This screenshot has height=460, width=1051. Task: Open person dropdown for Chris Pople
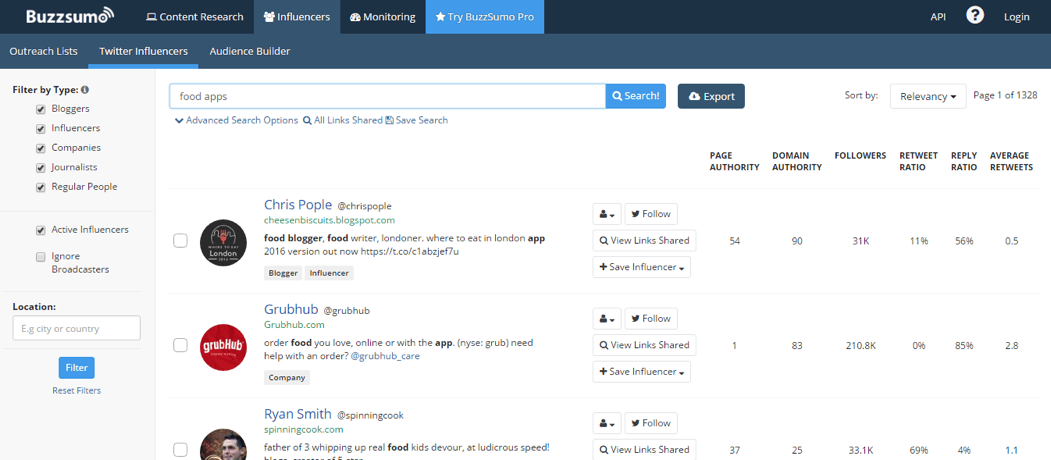pos(607,214)
